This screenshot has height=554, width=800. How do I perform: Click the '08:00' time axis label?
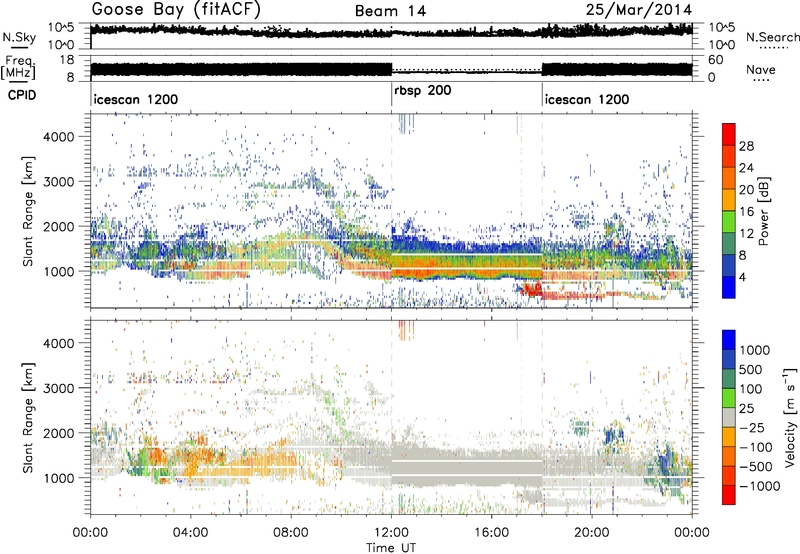tap(291, 533)
